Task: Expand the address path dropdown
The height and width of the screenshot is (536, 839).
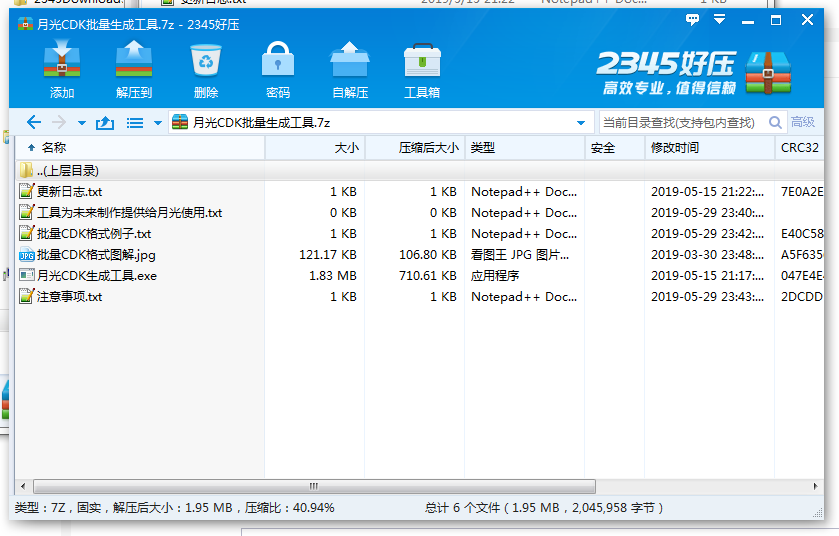Action: coord(581,123)
